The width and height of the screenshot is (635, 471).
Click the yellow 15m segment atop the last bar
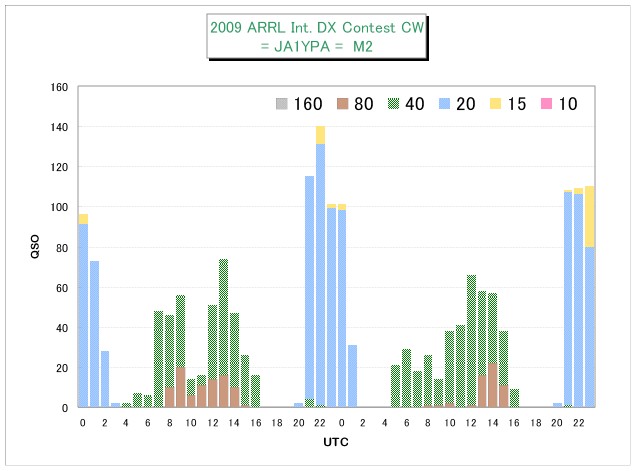(590, 217)
